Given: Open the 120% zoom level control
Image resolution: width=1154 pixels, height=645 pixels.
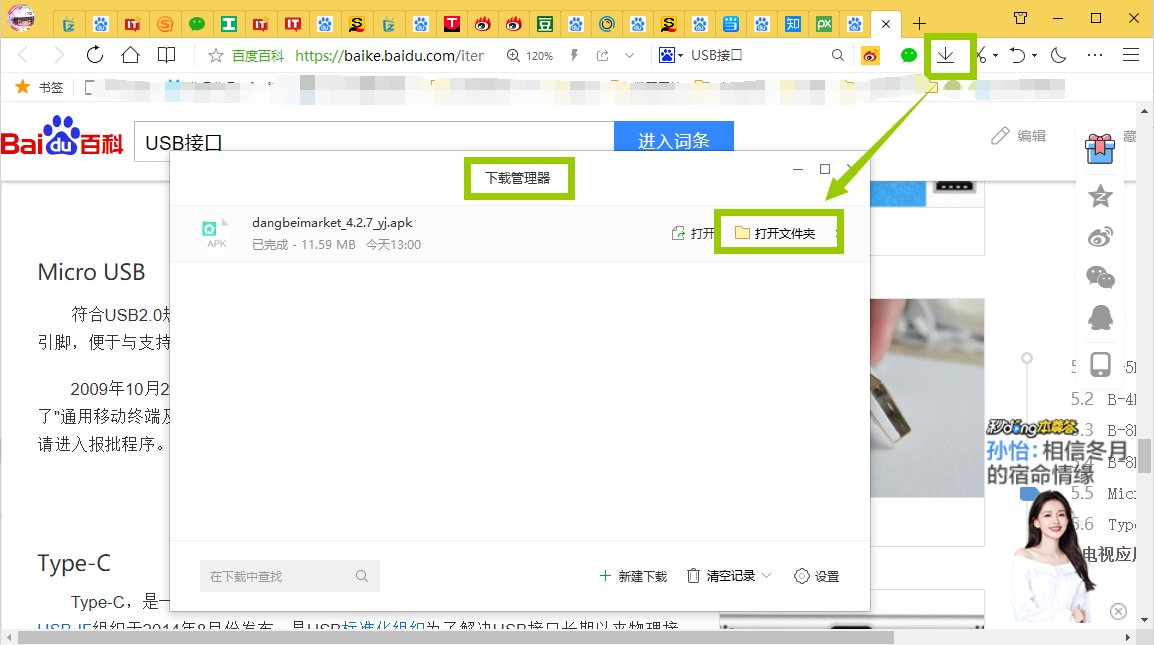Looking at the screenshot, I should [x=530, y=55].
